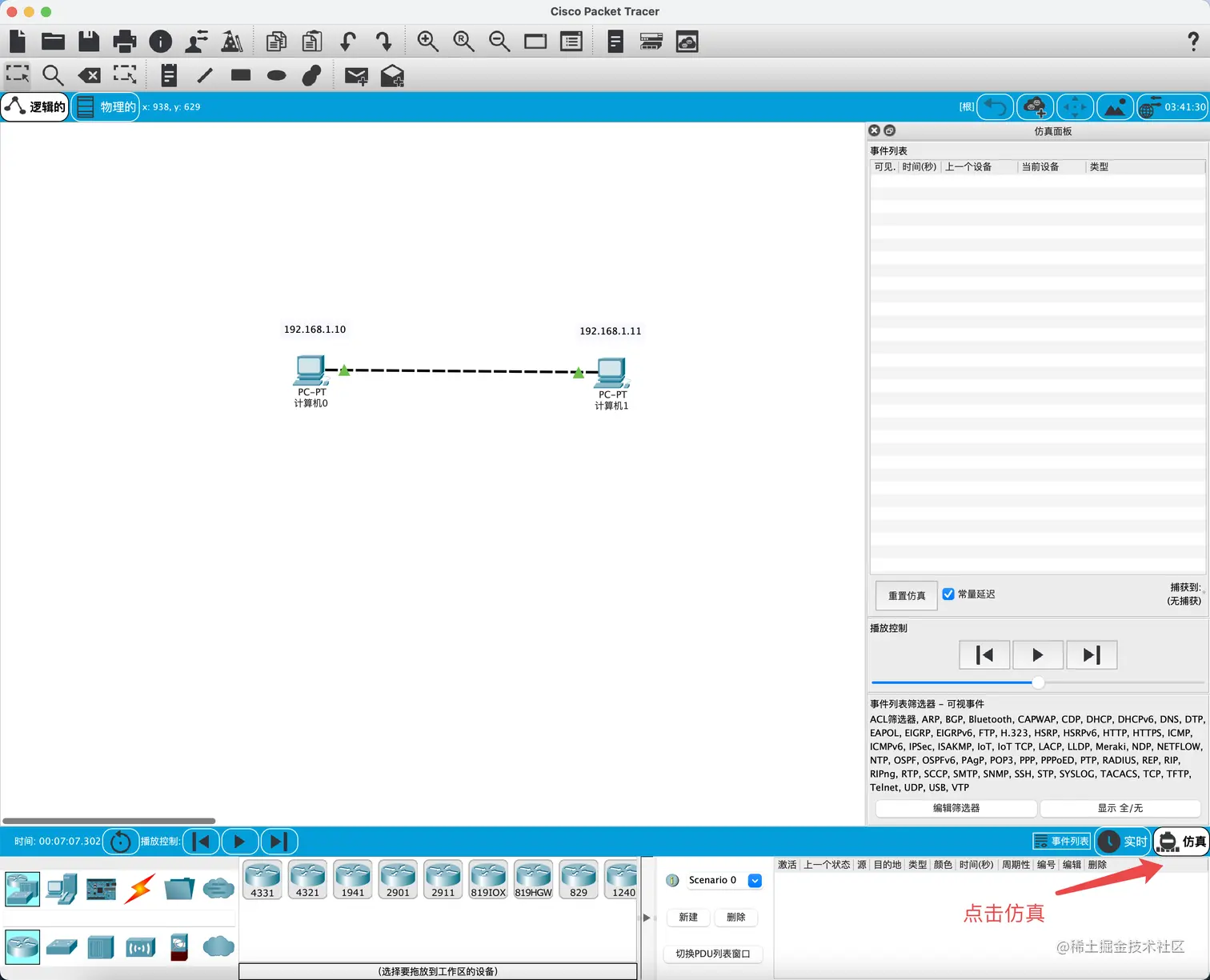The width and height of the screenshot is (1210, 980).
Task: Redo the last action
Action: tap(384, 42)
